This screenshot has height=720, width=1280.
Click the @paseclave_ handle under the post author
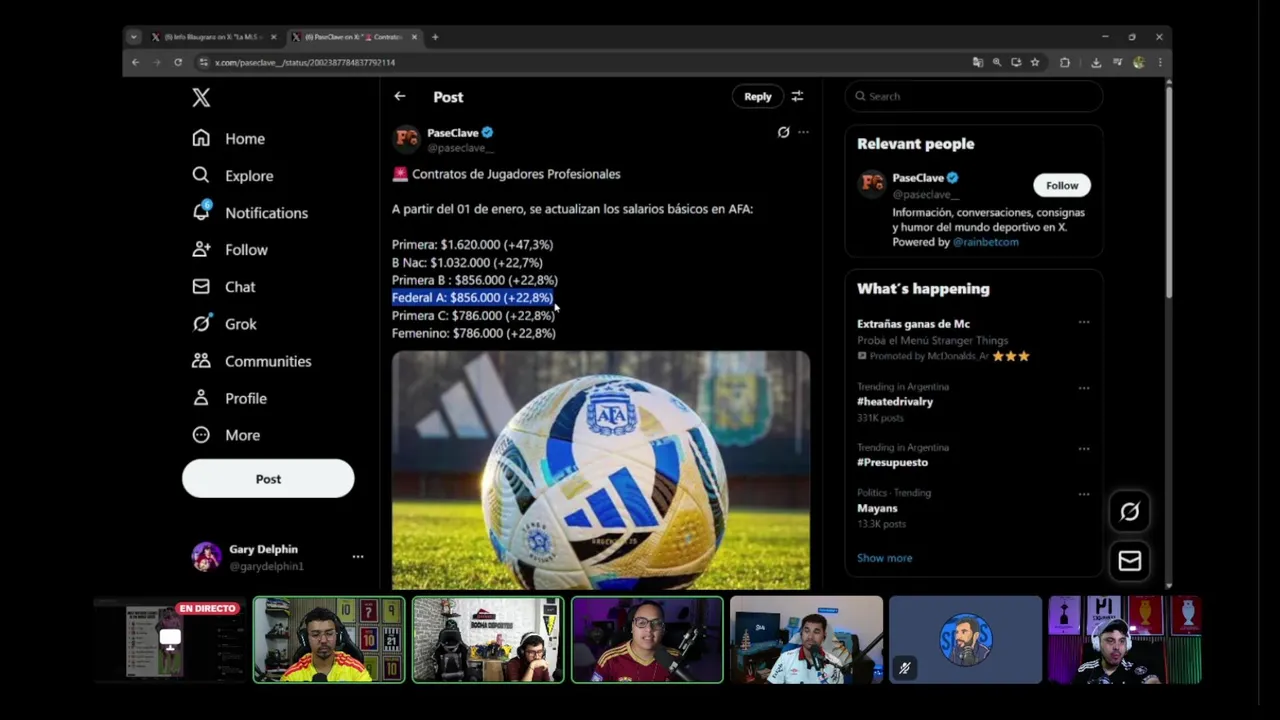pos(460,147)
